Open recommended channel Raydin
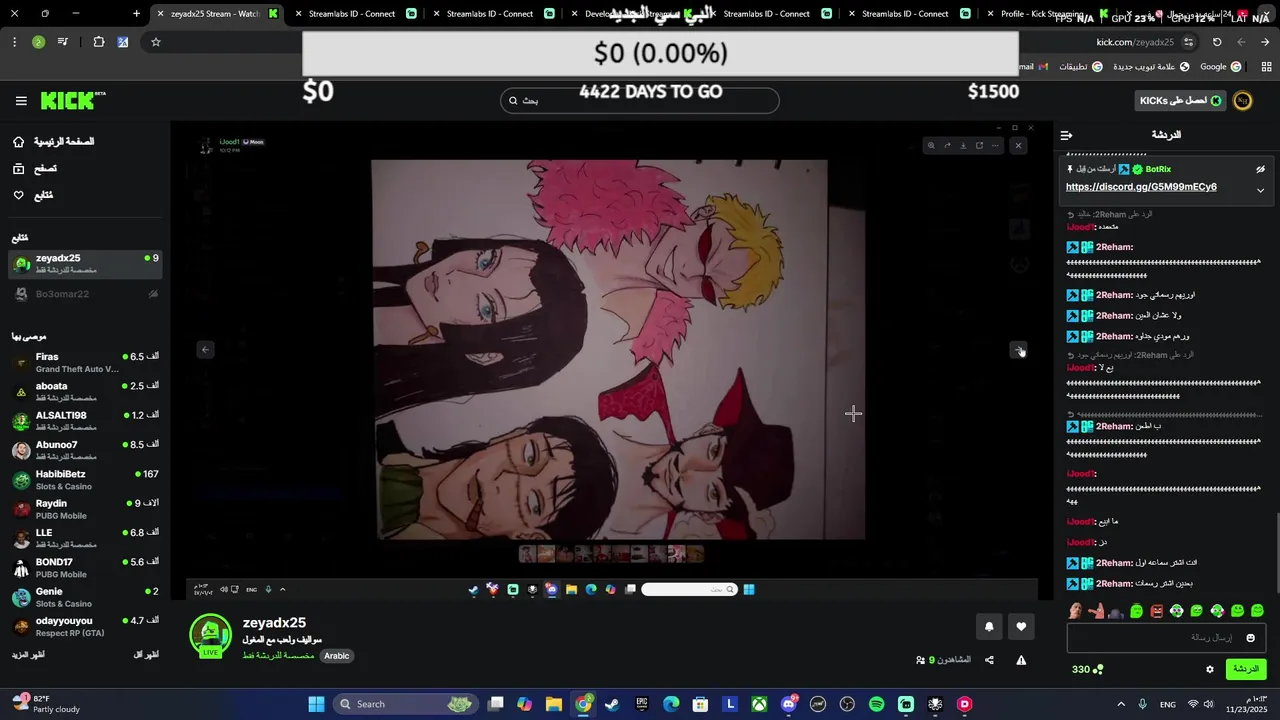This screenshot has height=720, width=1280. pyautogui.click(x=85, y=509)
